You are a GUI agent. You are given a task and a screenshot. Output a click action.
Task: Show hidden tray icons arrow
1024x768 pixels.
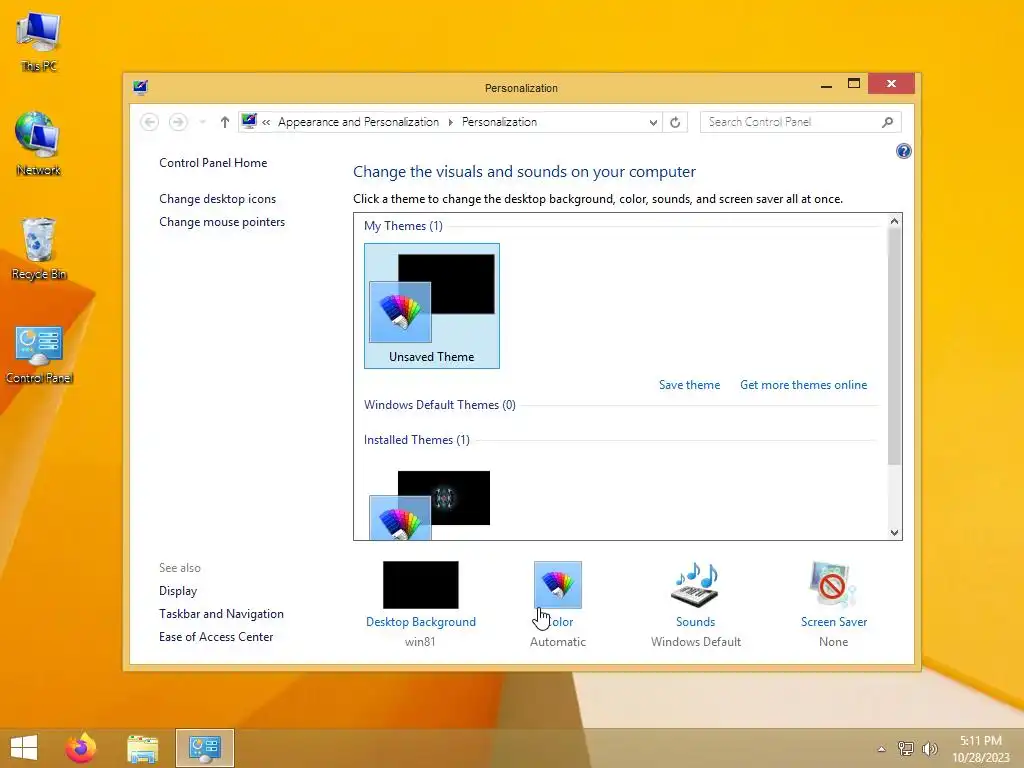[x=881, y=749]
